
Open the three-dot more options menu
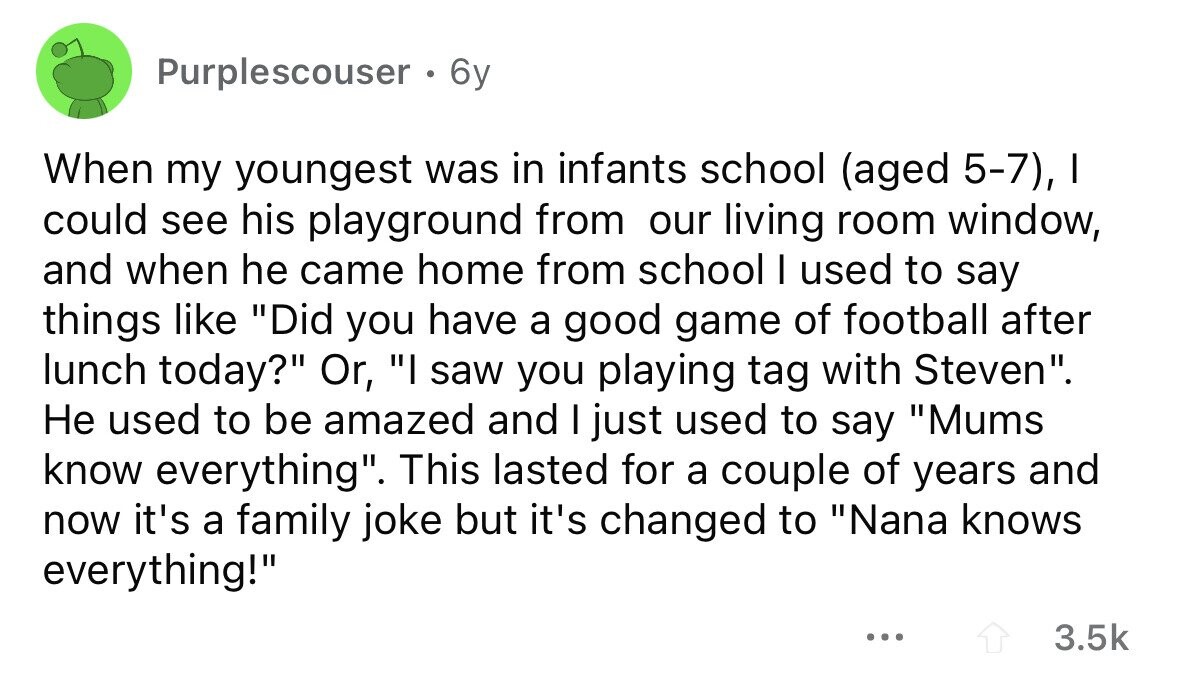point(884,638)
